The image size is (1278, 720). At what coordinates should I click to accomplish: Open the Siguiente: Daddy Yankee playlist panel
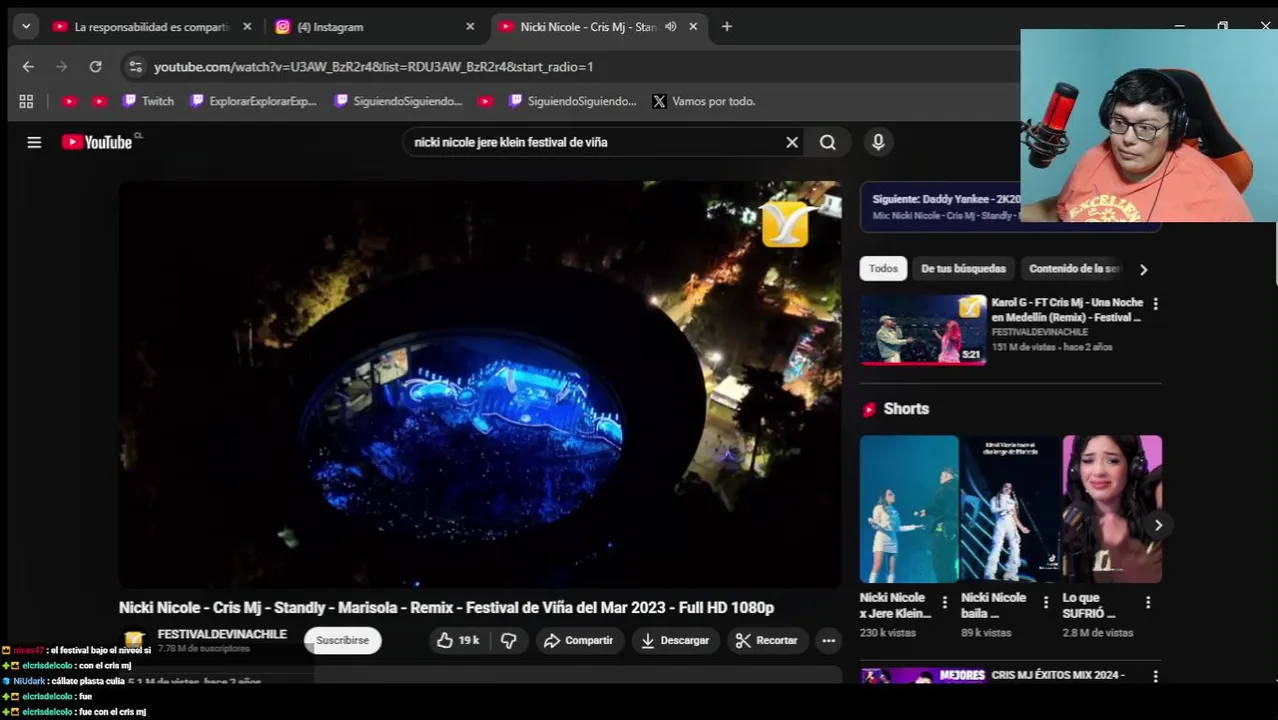940,207
